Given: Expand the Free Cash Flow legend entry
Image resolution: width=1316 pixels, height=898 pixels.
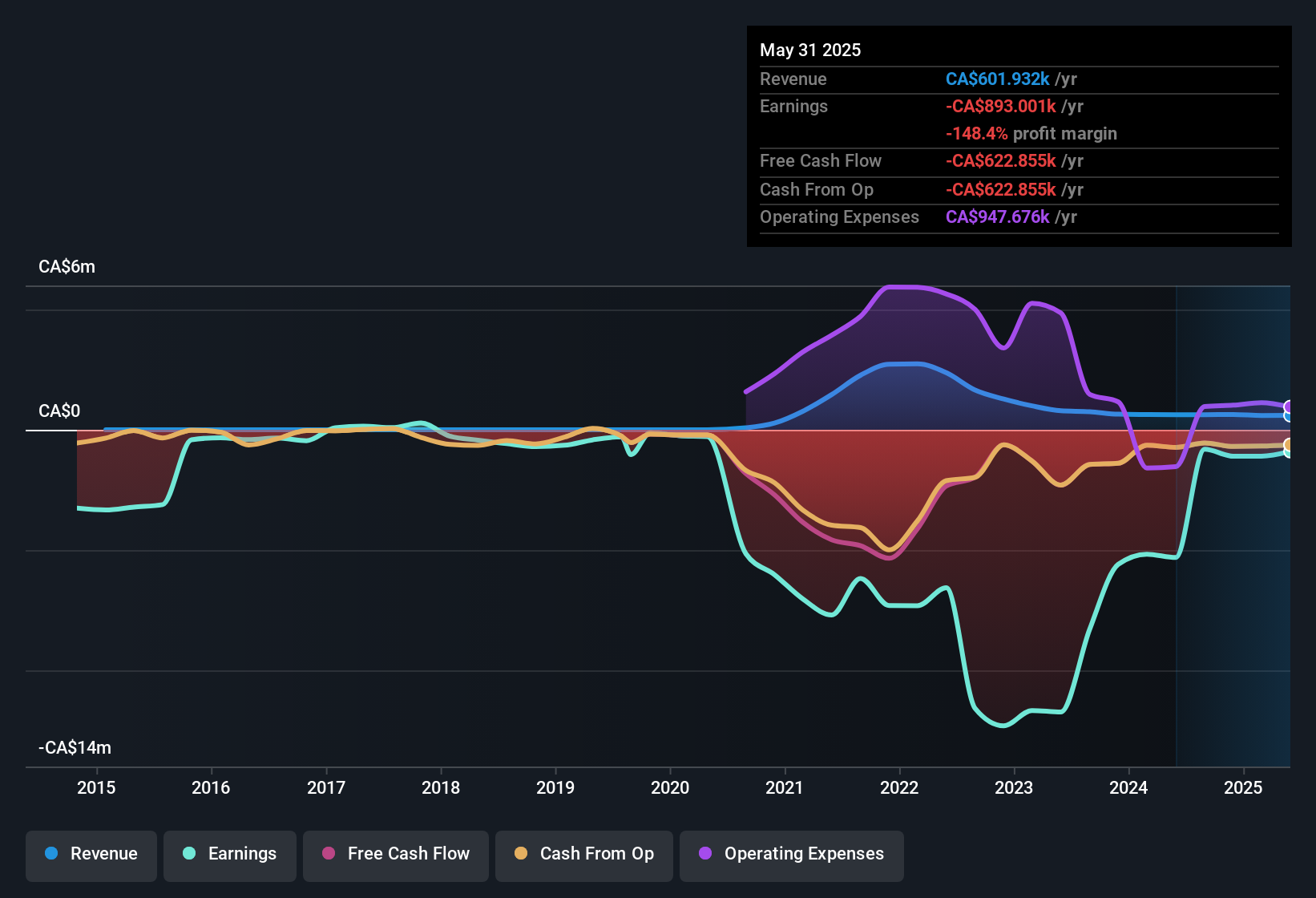Looking at the screenshot, I should [395, 855].
